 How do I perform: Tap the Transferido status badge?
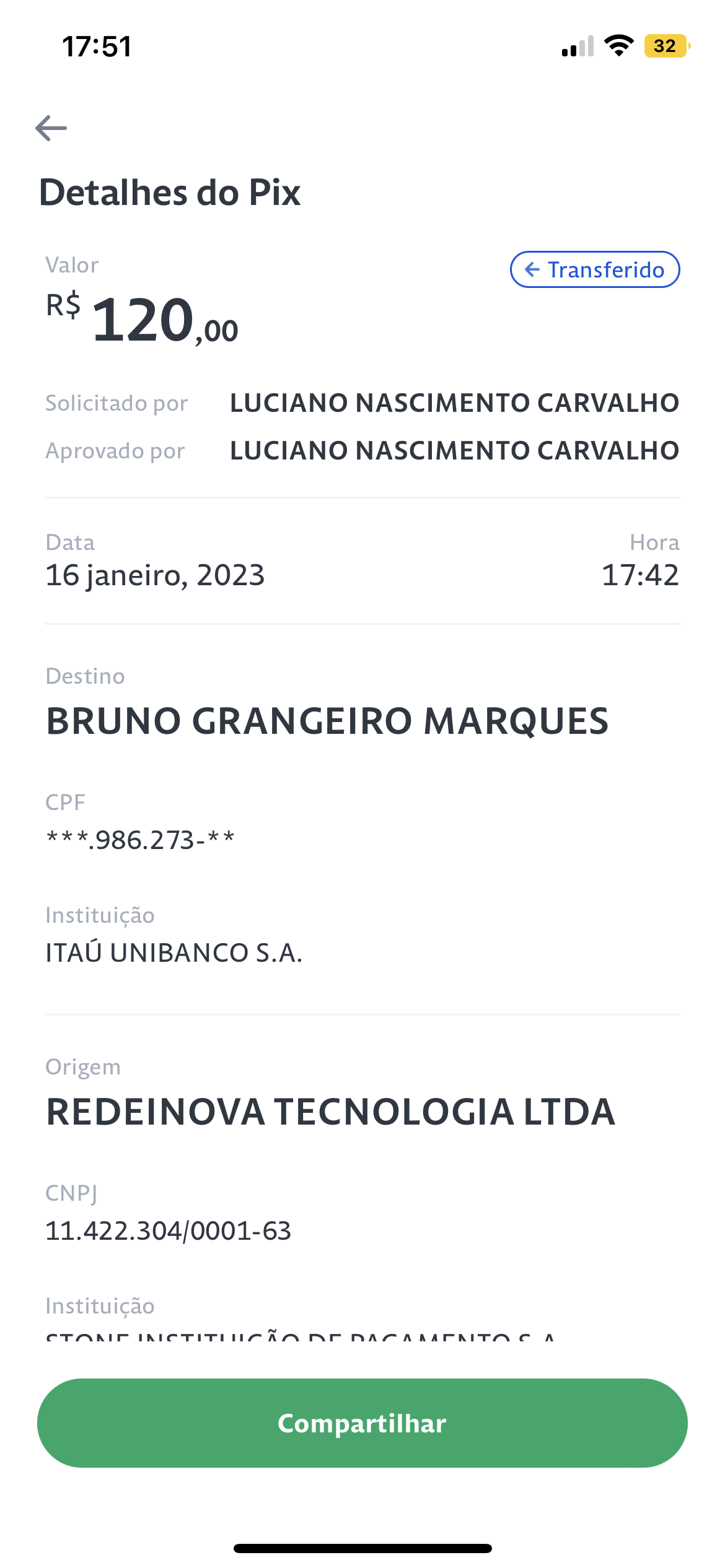pyautogui.click(x=595, y=269)
